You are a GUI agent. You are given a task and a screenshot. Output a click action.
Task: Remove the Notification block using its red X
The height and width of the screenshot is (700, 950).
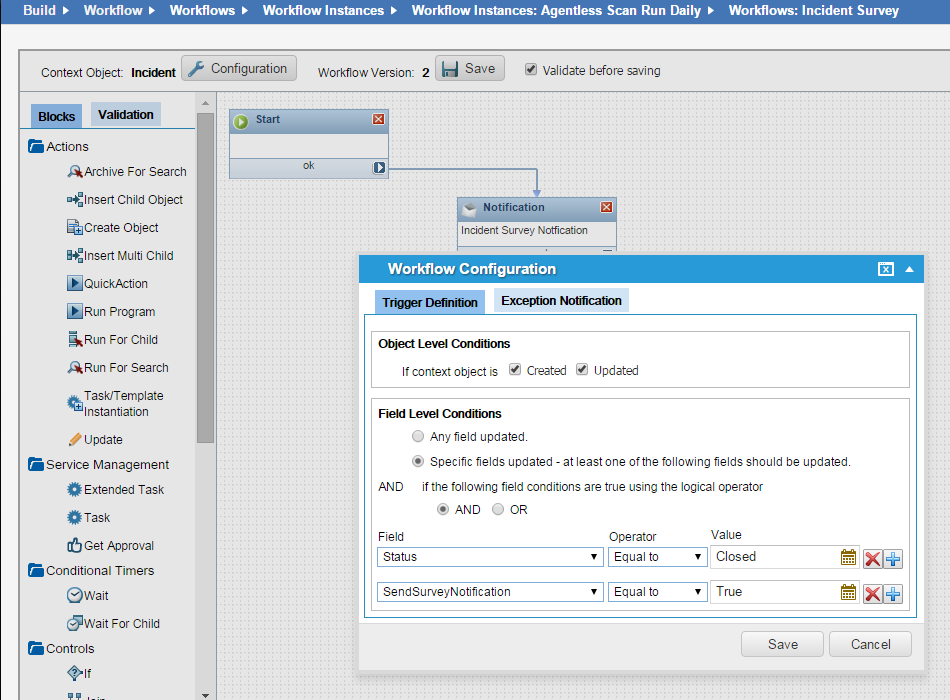point(606,207)
